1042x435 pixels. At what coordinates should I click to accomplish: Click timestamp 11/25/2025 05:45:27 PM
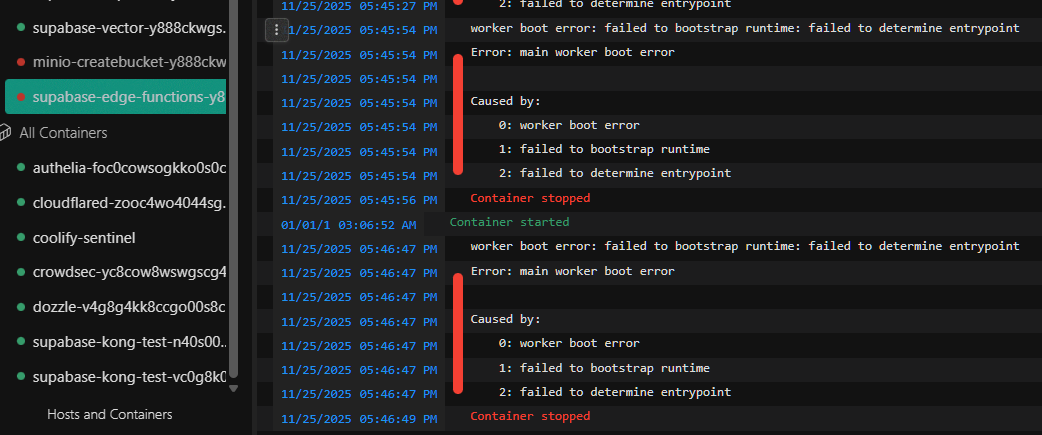point(359,6)
